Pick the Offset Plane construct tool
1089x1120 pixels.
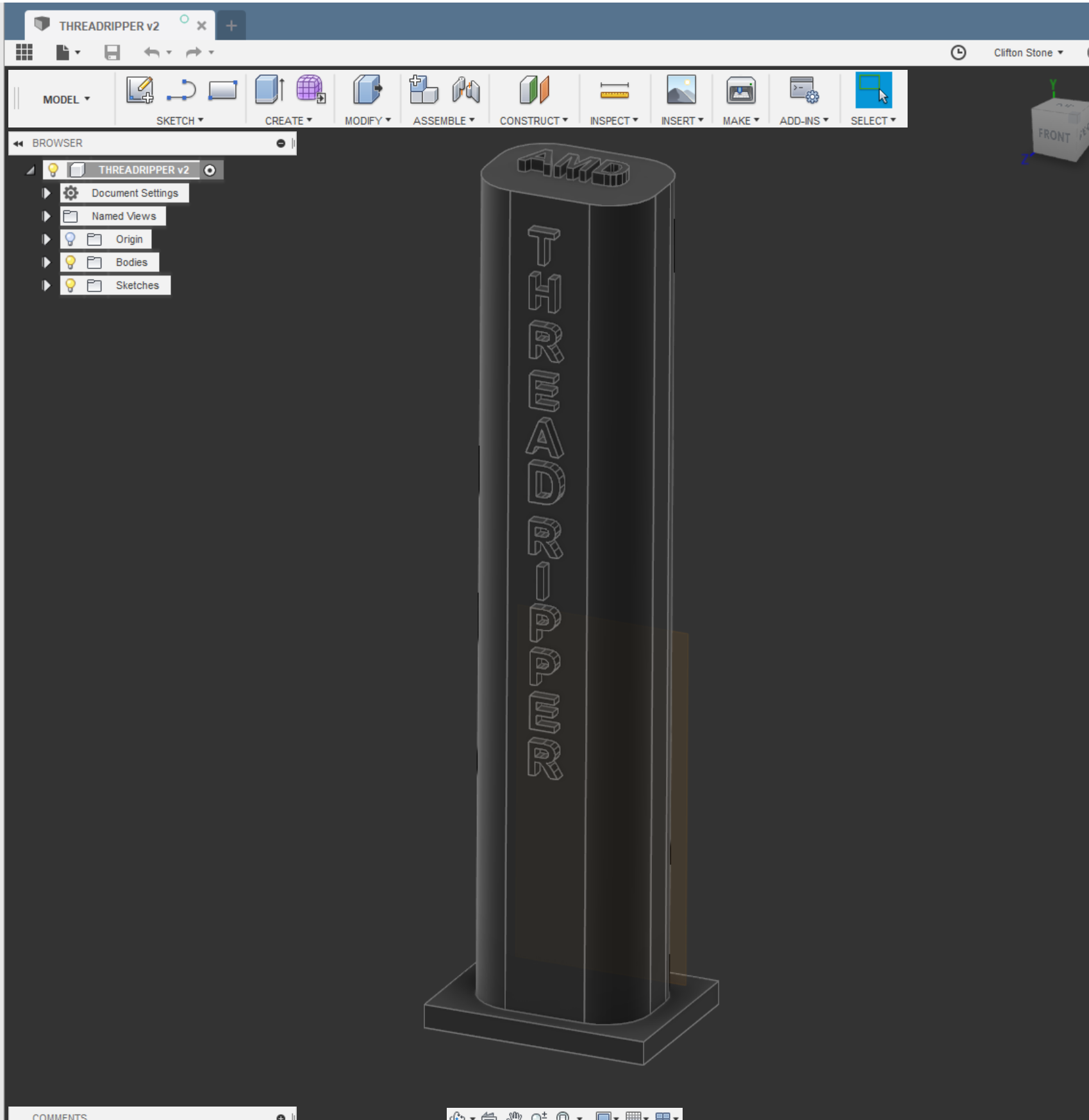tap(534, 90)
